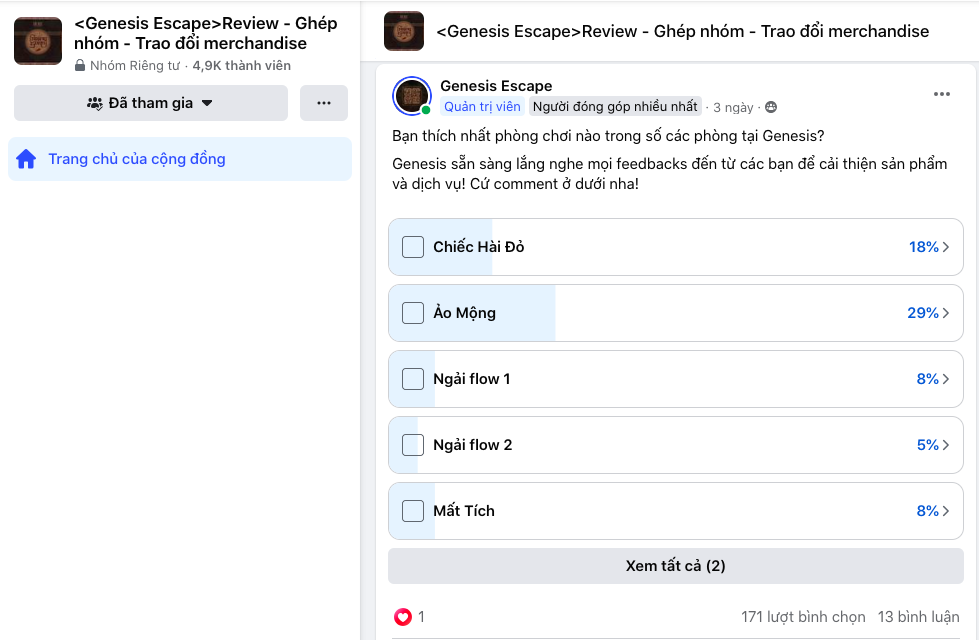Expand voters for Ngải flow 2
Viewport: 979px width, 640px height.
pyautogui.click(x=948, y=444)
